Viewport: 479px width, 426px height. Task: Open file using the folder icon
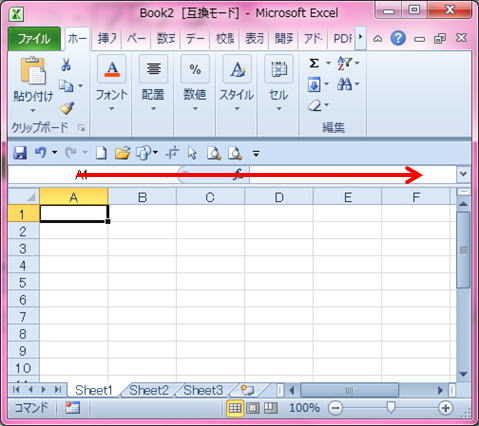[x=122, y=153]
